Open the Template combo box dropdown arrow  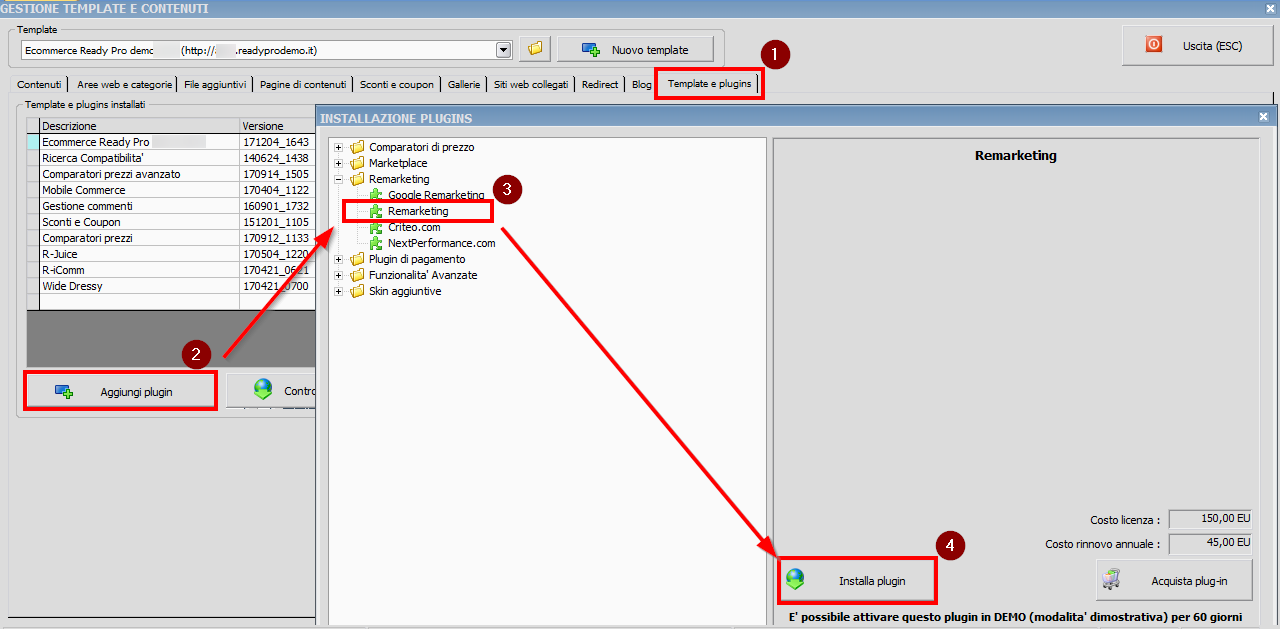[x=504, y=49]
